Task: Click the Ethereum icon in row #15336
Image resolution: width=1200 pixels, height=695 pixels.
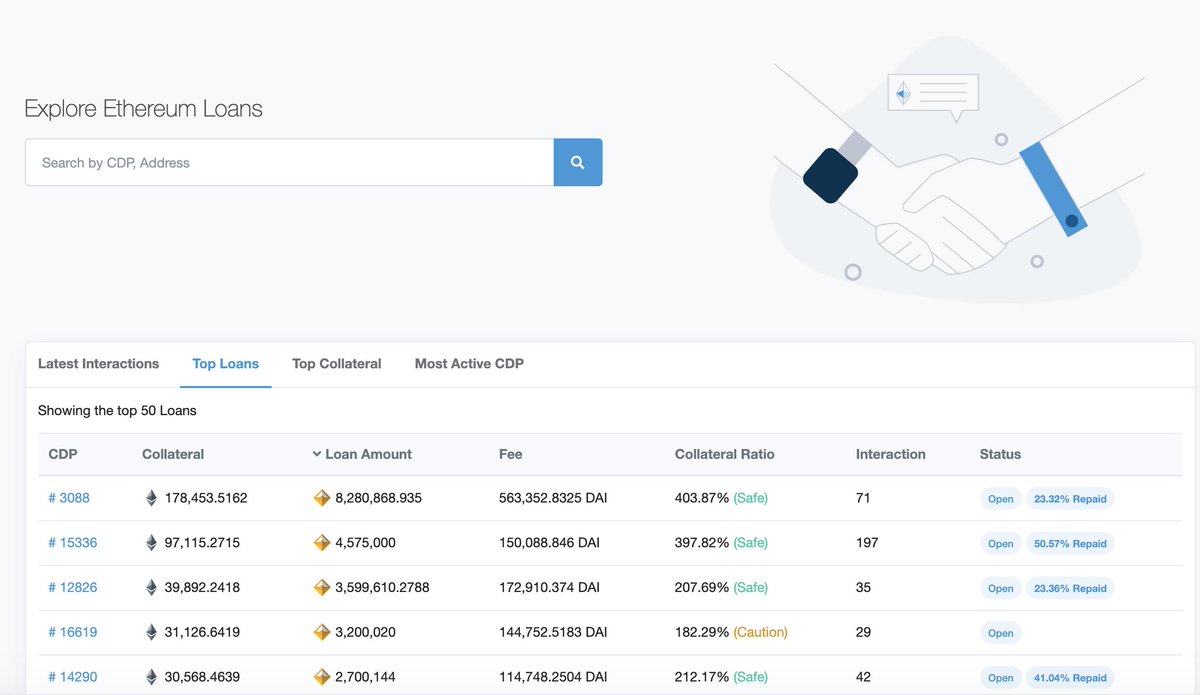Action: click(152, 542)
